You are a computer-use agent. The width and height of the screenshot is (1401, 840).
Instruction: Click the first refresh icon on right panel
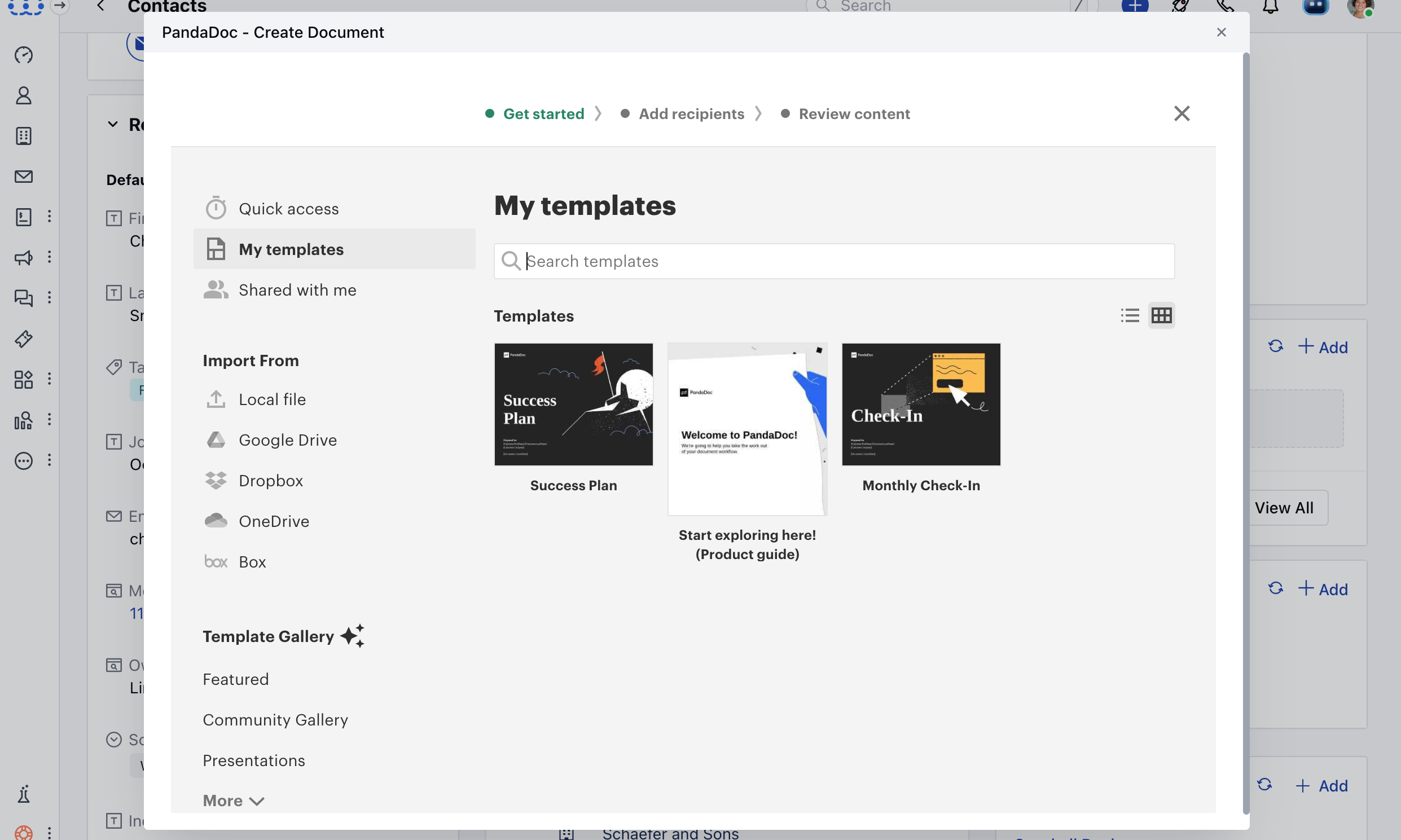[x=1275, y=346]
